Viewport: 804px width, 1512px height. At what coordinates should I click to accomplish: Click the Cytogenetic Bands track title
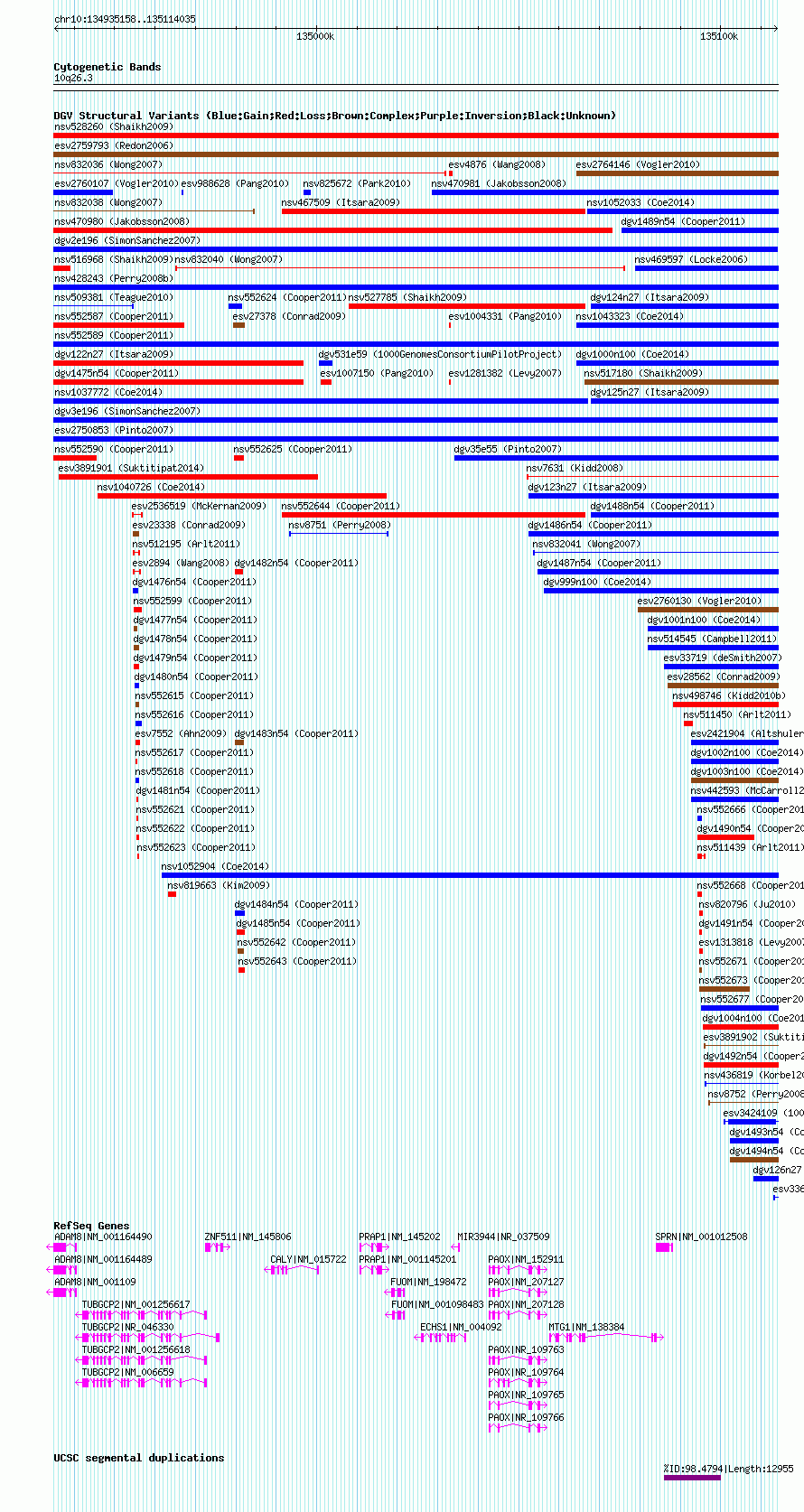point(108,67)
